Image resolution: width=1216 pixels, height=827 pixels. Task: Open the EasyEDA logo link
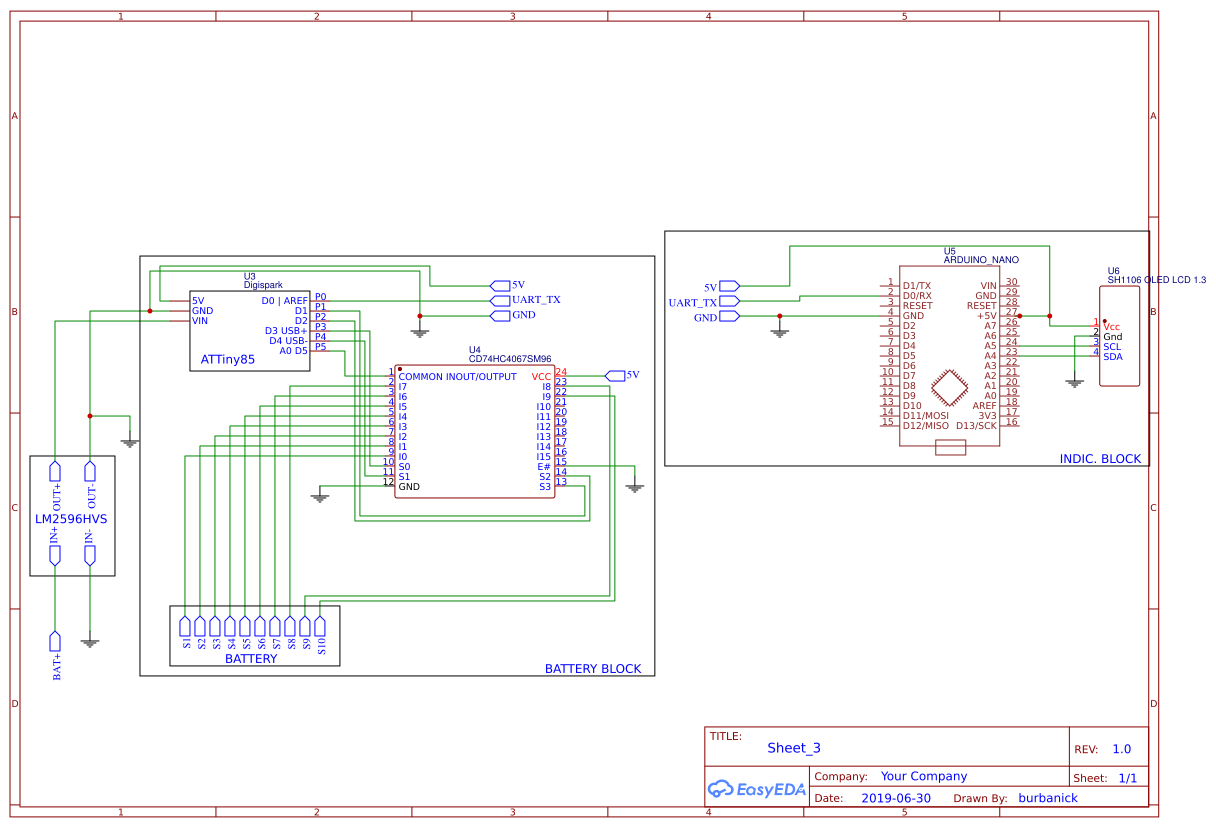755,789
